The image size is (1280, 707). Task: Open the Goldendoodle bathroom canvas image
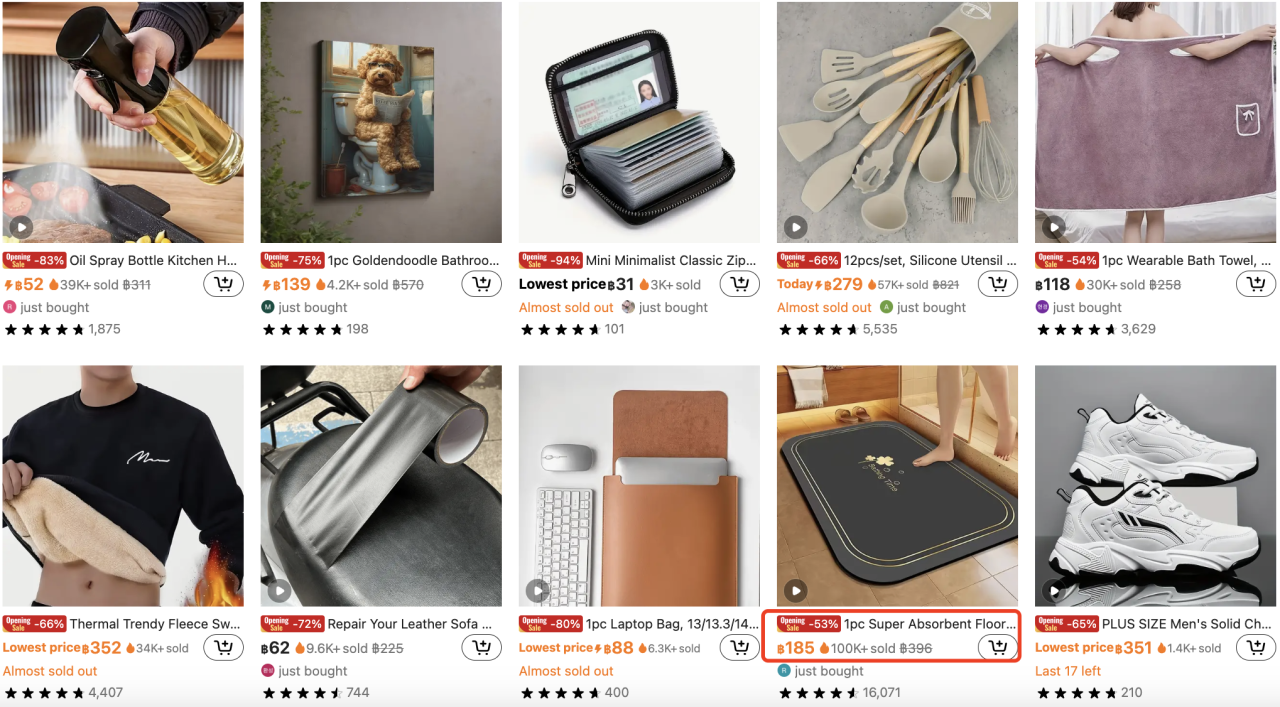[x=381, y=122]
